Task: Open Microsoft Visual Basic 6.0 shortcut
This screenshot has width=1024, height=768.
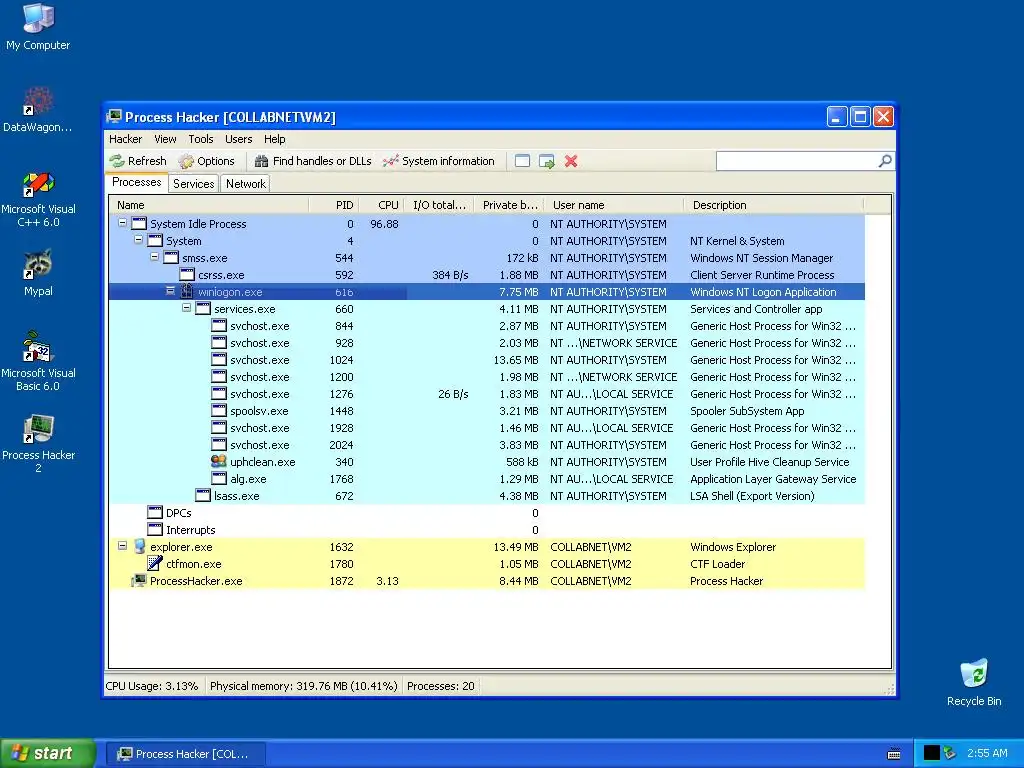Action: [38, 362]
